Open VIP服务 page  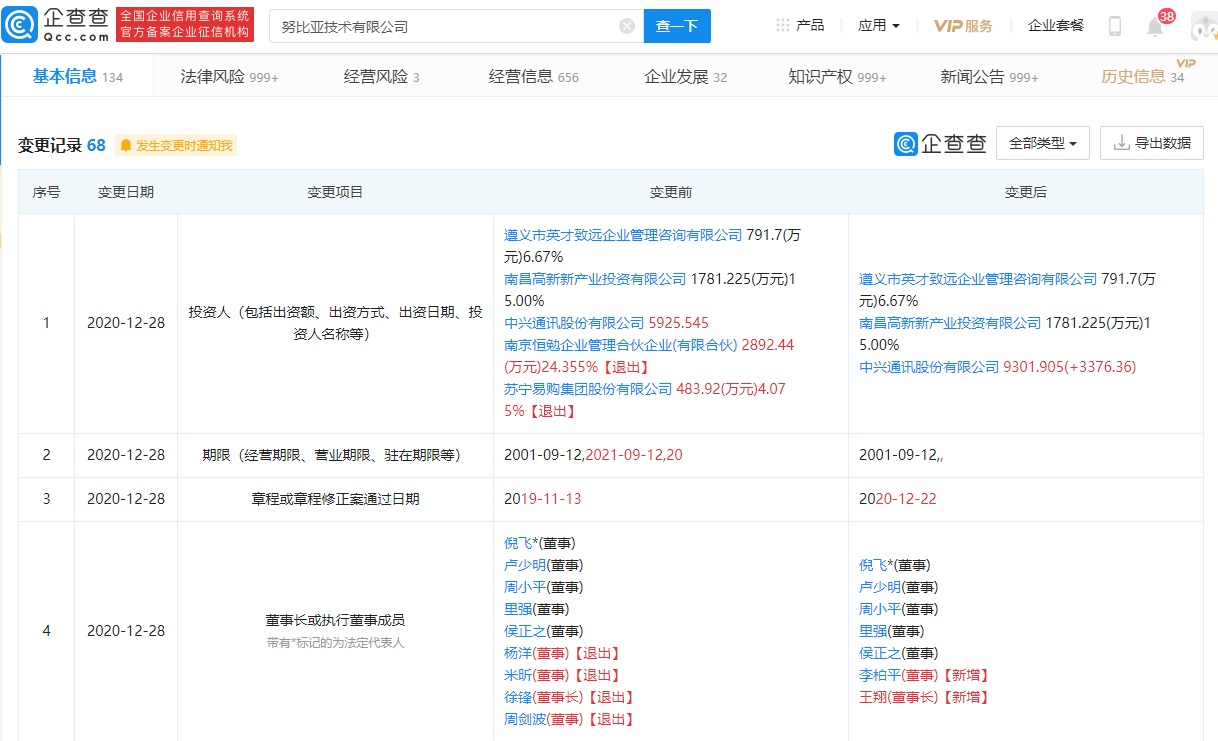pos(963,26)
